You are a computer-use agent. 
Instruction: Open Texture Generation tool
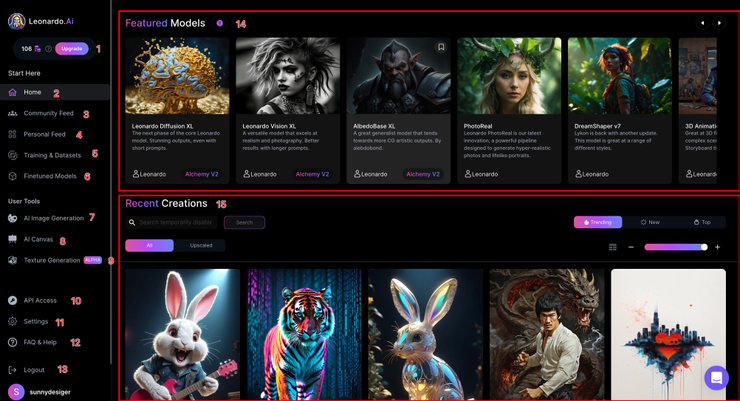point(52,260)
